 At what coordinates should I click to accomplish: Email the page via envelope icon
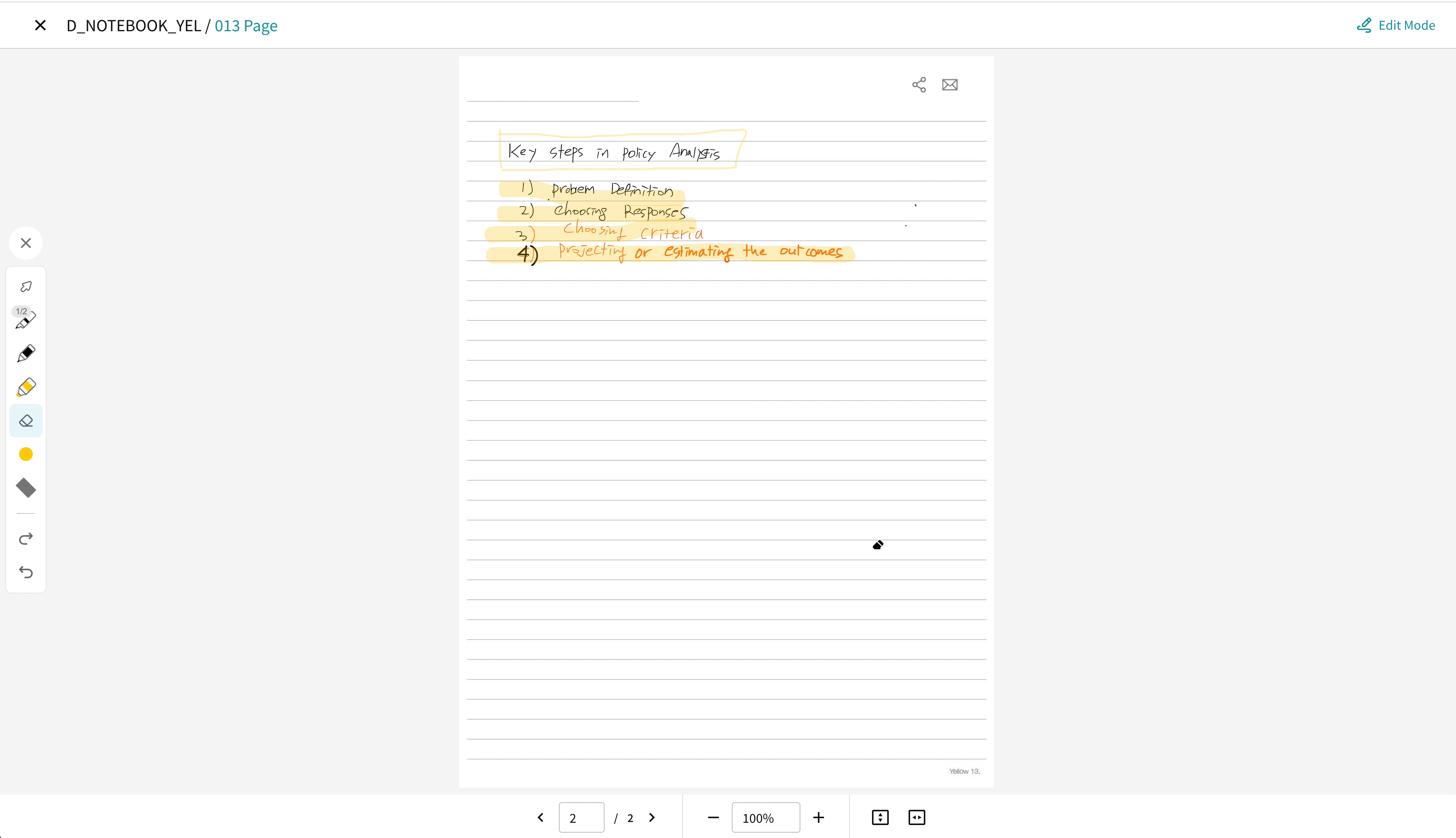950,85
